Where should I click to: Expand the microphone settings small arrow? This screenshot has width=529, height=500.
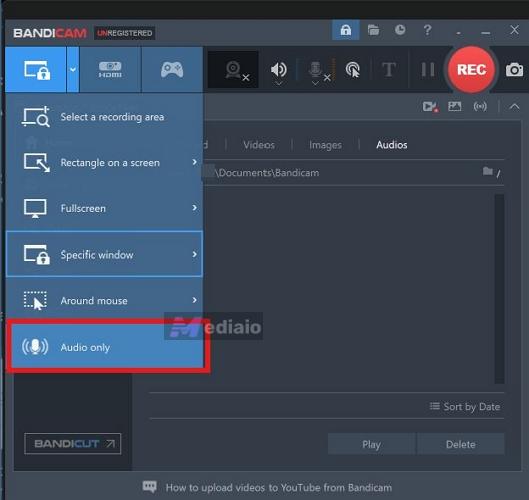(x=315, y=83)
